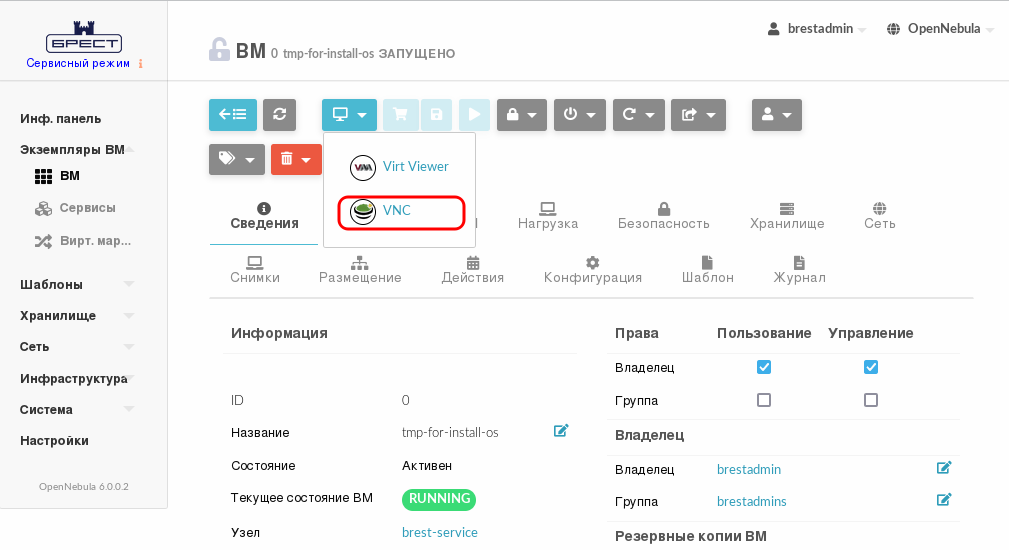The image size is (1009, 550).
Task: Open the lock actions dropdown
Action: tap(522, 115)
